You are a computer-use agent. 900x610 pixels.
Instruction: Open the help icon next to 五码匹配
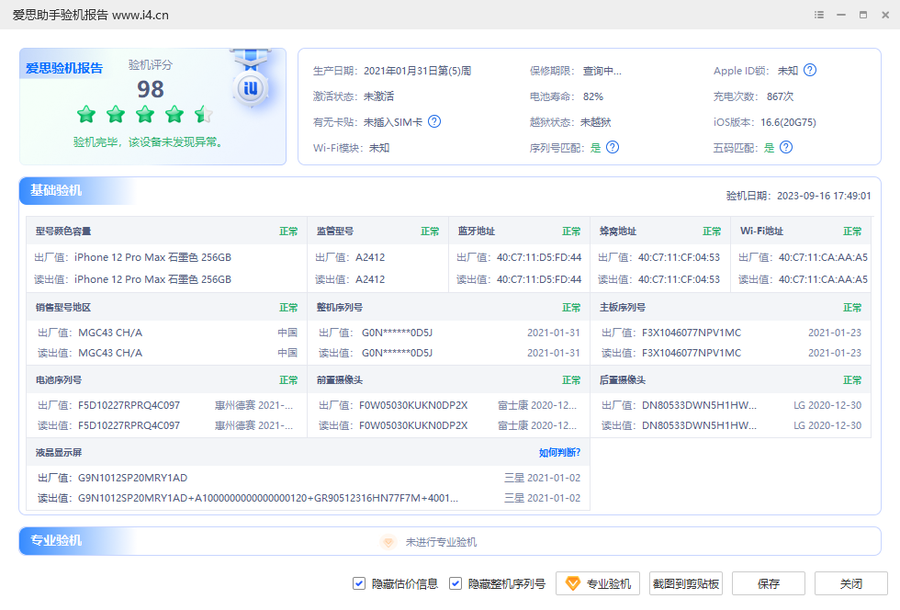[786, 147]
